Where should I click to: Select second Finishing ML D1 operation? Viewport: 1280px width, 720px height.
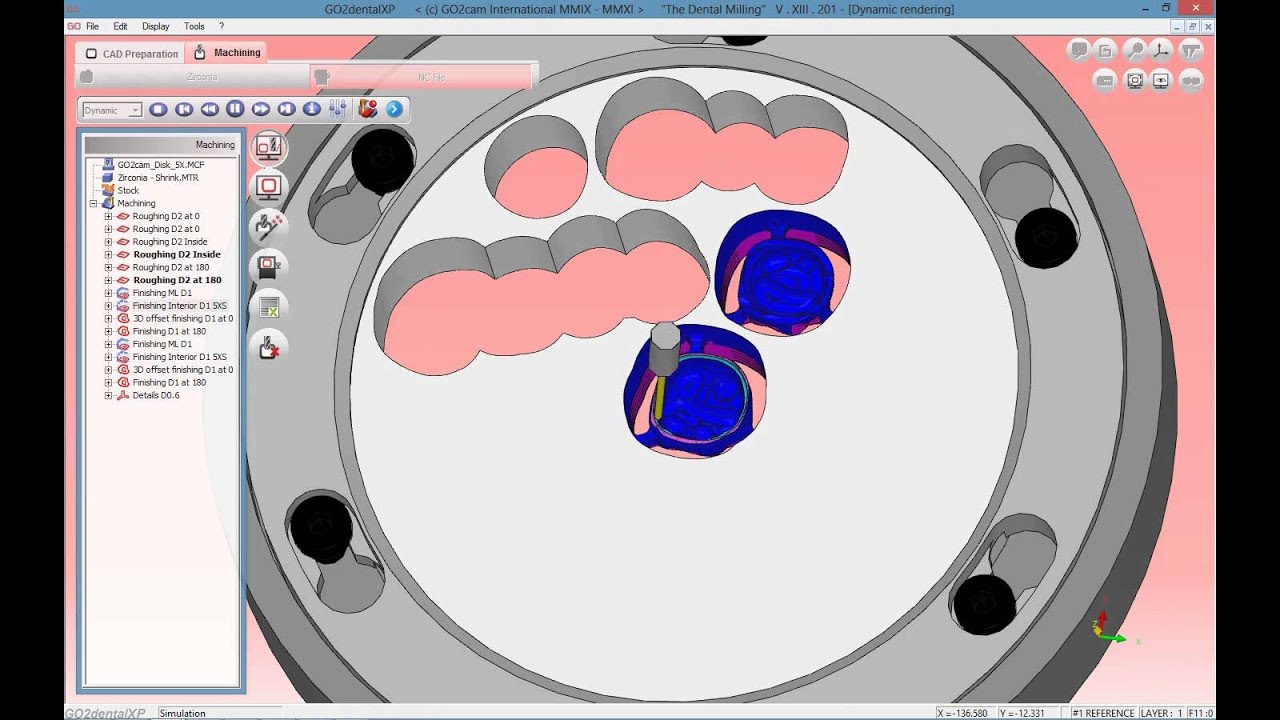(162, 344)
